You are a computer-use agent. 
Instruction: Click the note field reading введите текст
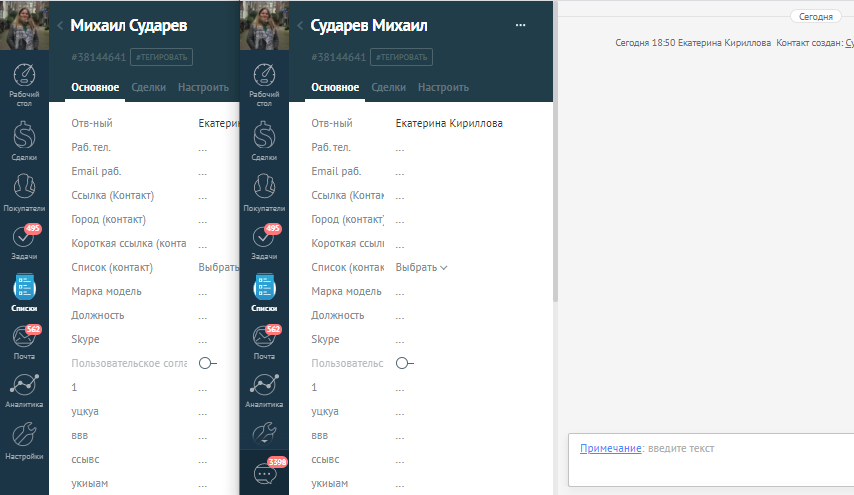(x=700, y=449)
